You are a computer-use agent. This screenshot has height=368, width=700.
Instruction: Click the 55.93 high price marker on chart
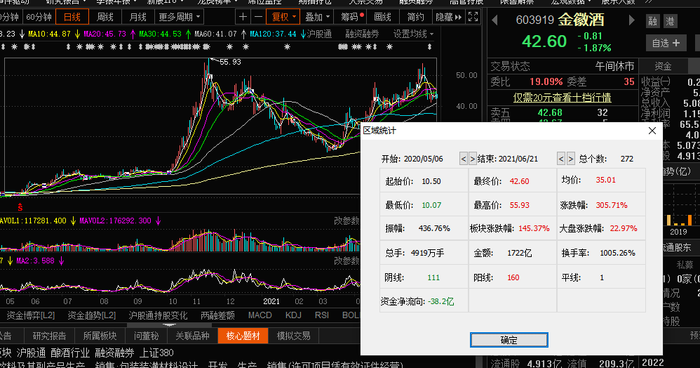230,62
